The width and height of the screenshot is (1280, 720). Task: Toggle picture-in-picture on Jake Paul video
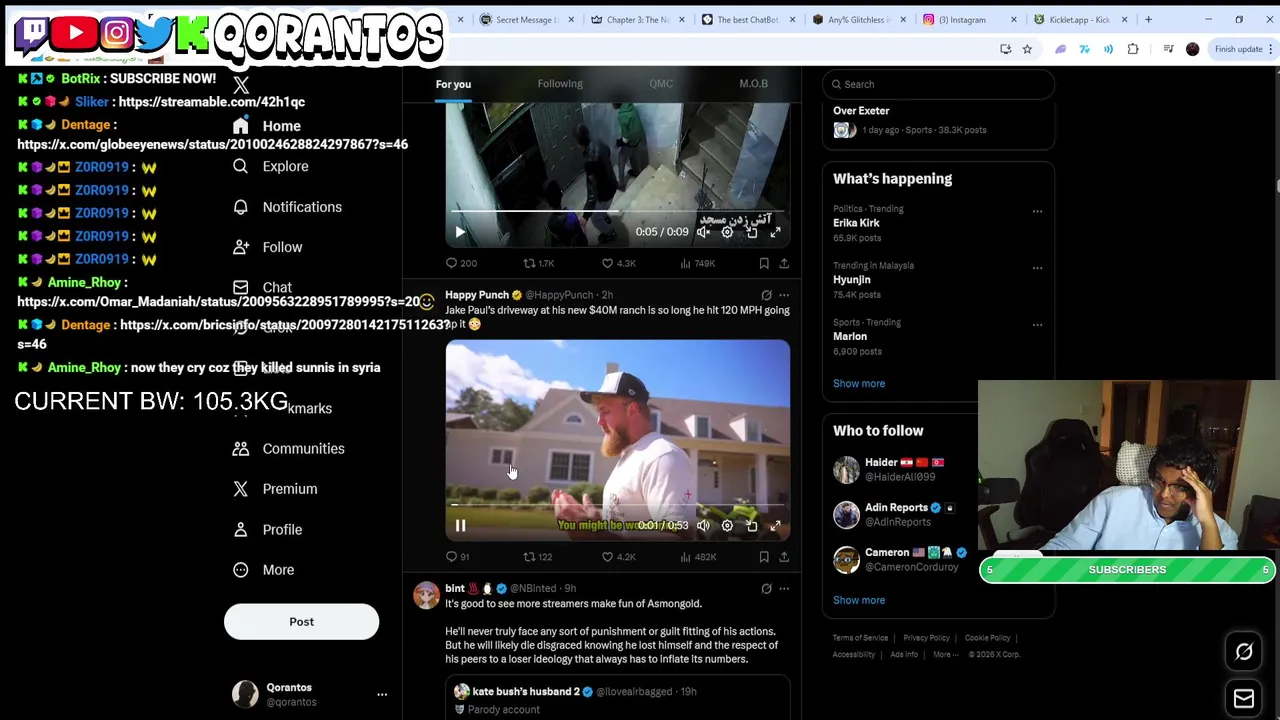751,526
